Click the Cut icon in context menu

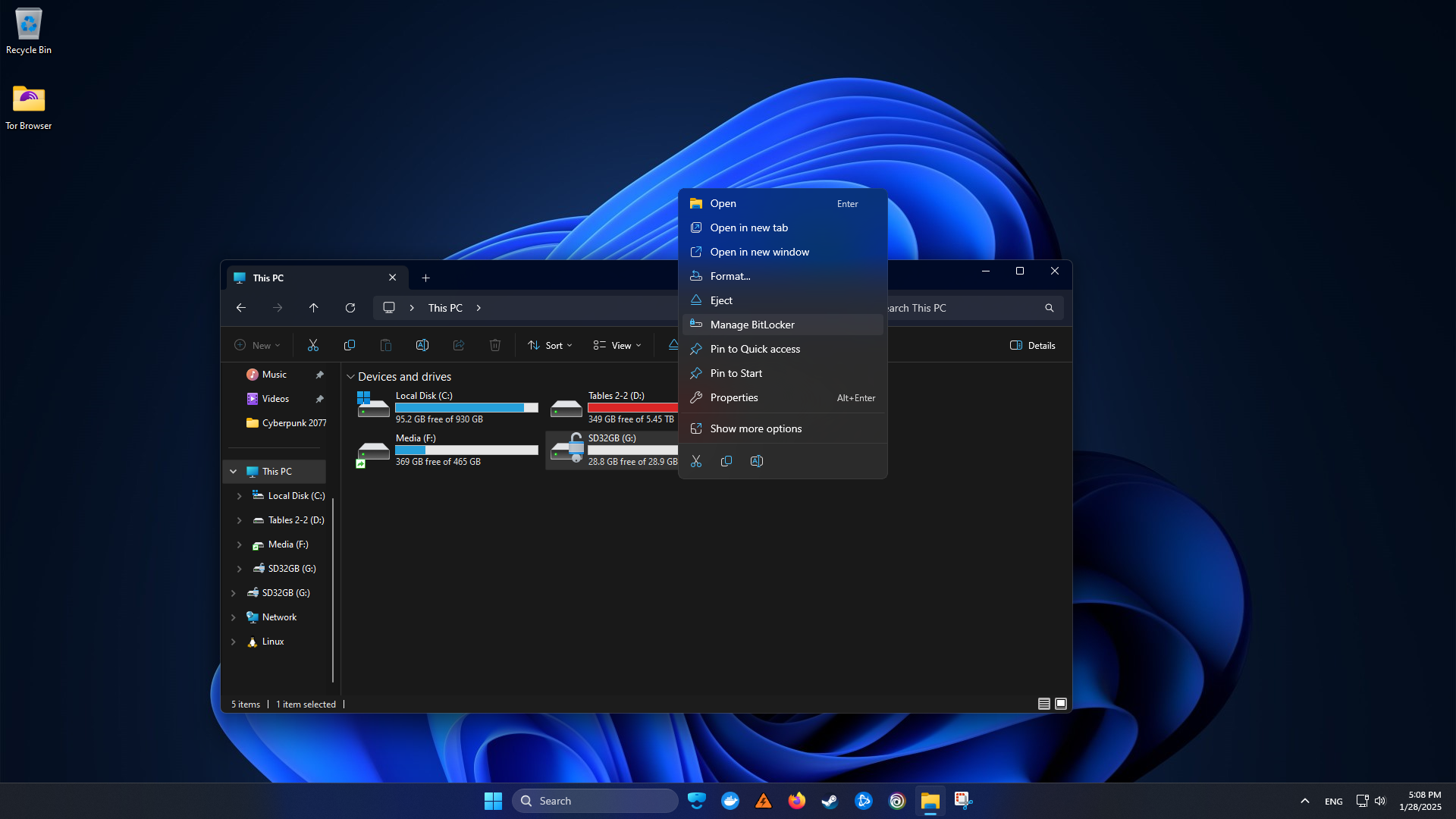tap(696, 461)
